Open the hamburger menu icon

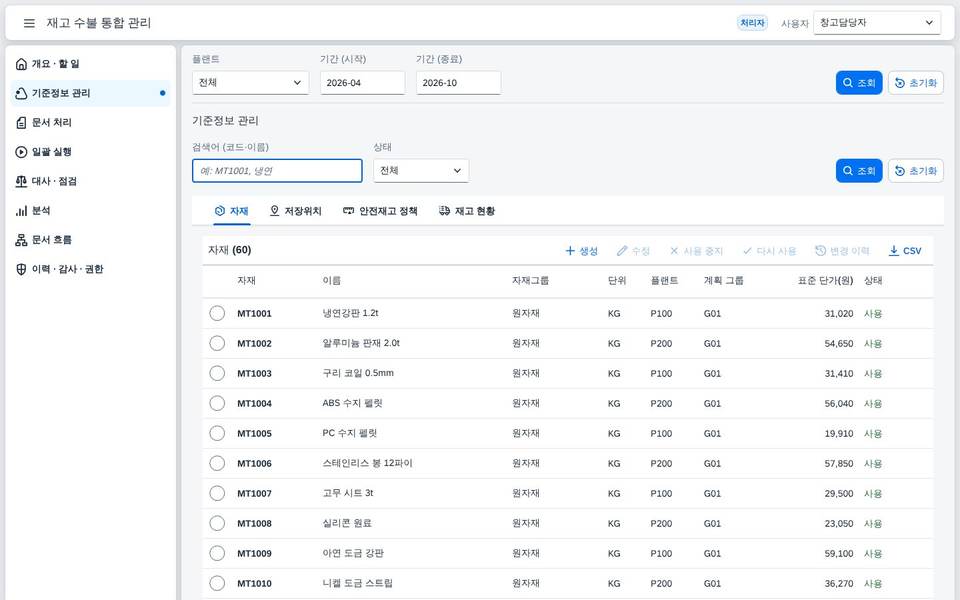click(29, 23)
